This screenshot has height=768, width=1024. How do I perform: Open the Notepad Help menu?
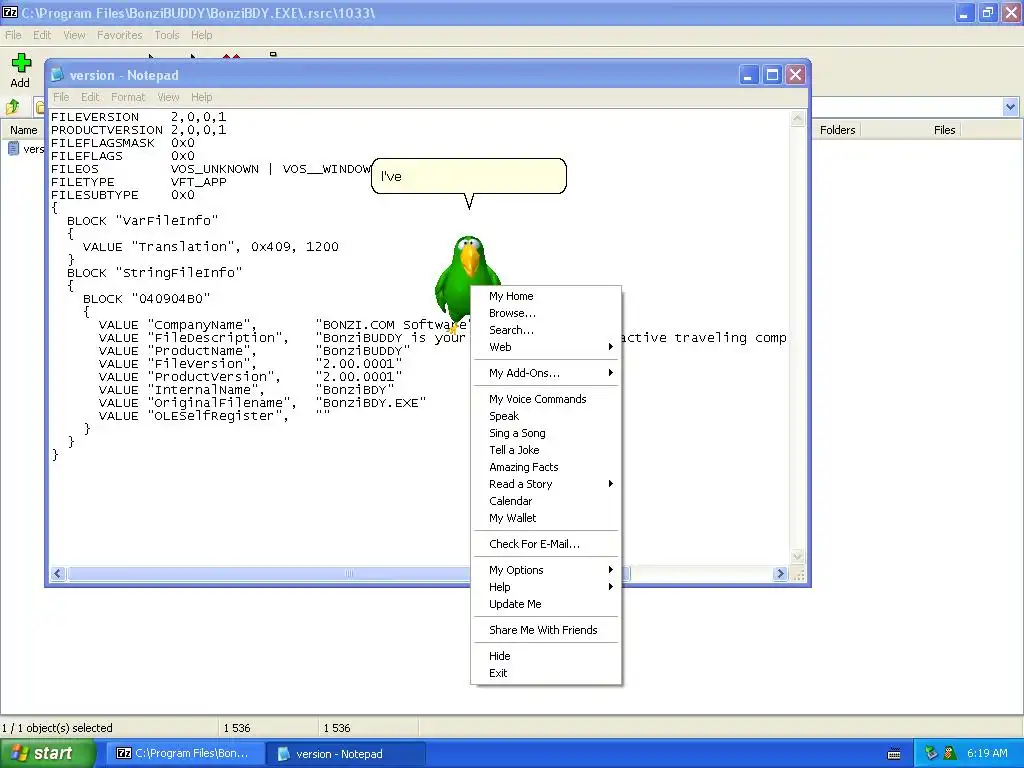pyautogui.click(x=202, y=97)
